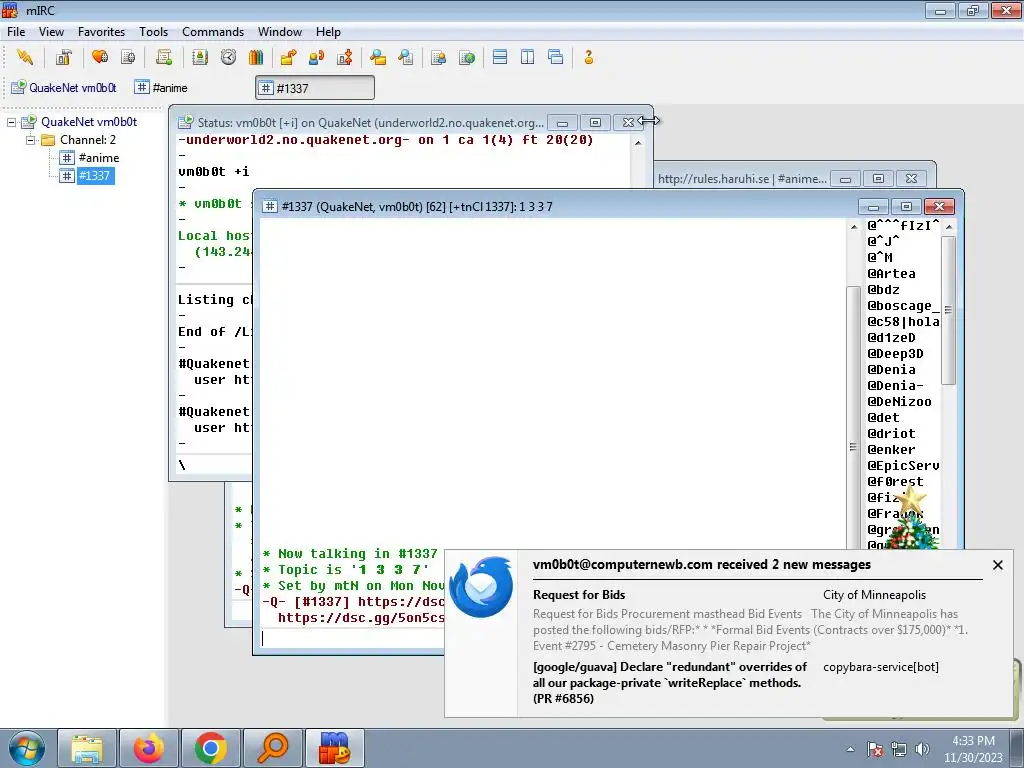1024x768 pixels.
Task: Click the DCC Chat icon
Action: click(317, 57)
